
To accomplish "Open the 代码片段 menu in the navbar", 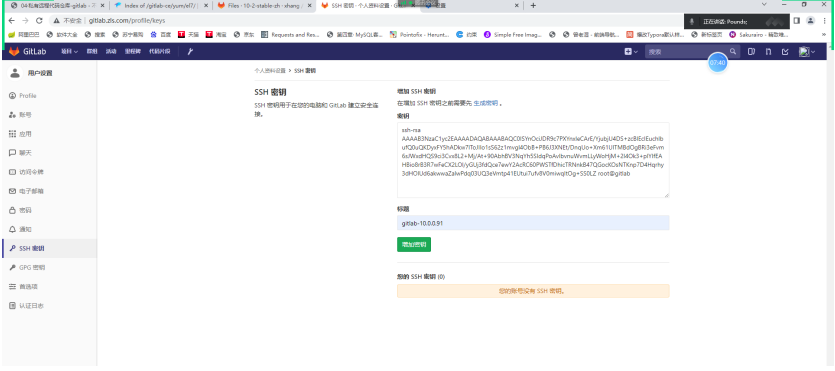I will (159, 52).
